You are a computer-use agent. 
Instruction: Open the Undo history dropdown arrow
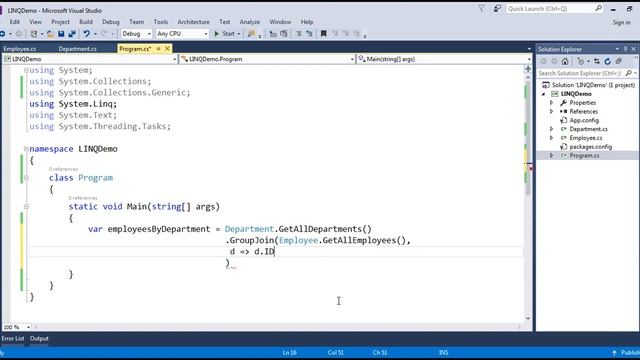pyautogui.click(x=95, y=34)
